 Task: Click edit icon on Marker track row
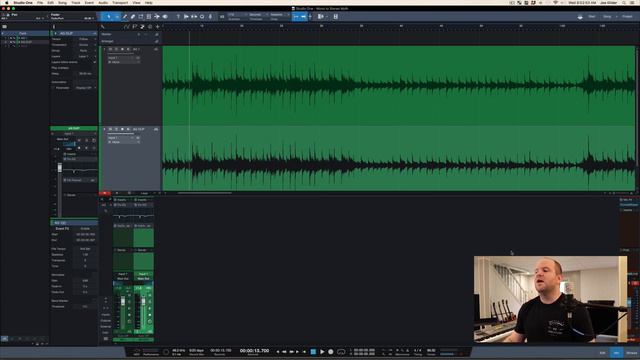pos(157,34)
